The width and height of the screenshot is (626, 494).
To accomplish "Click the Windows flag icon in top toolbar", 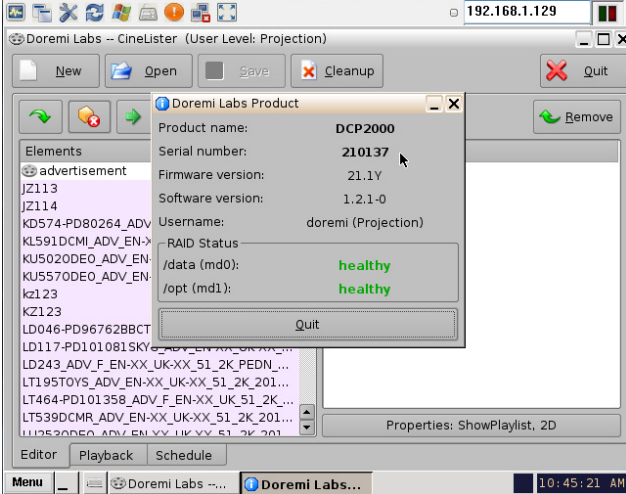I will [121, 12].
